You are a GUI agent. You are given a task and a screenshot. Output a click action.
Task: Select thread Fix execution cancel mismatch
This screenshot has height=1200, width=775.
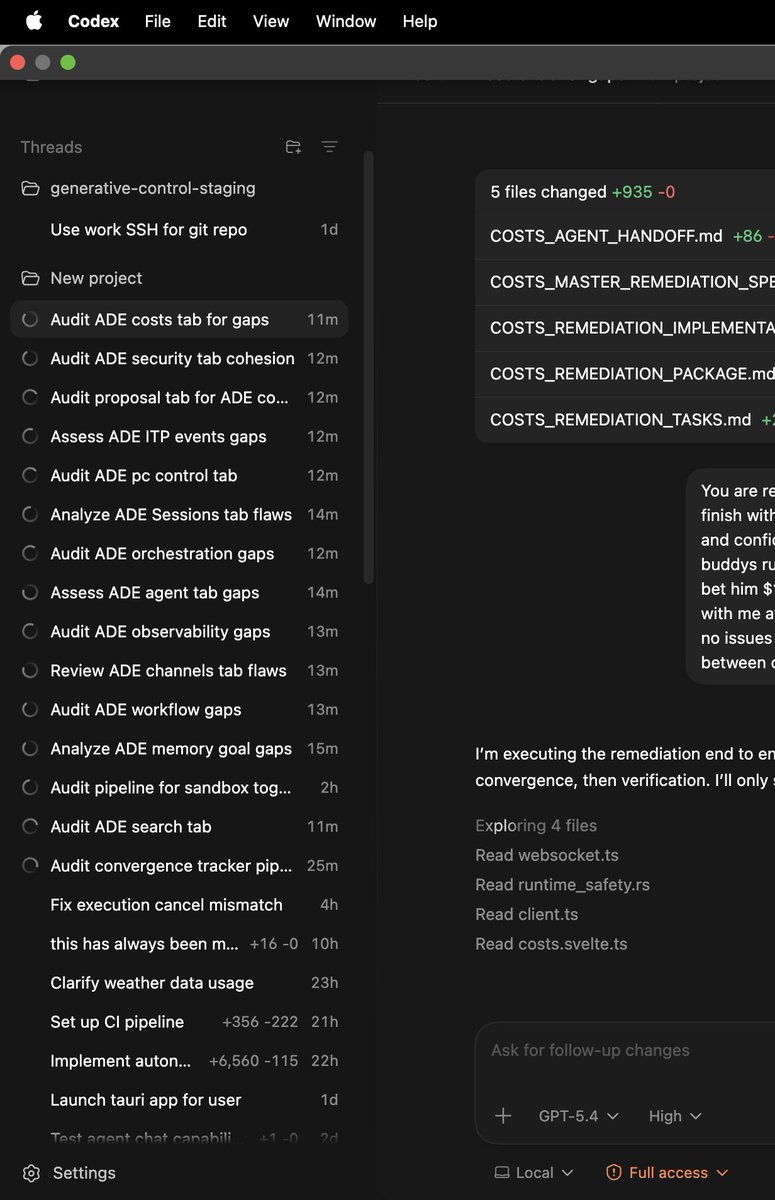(180, 905)
